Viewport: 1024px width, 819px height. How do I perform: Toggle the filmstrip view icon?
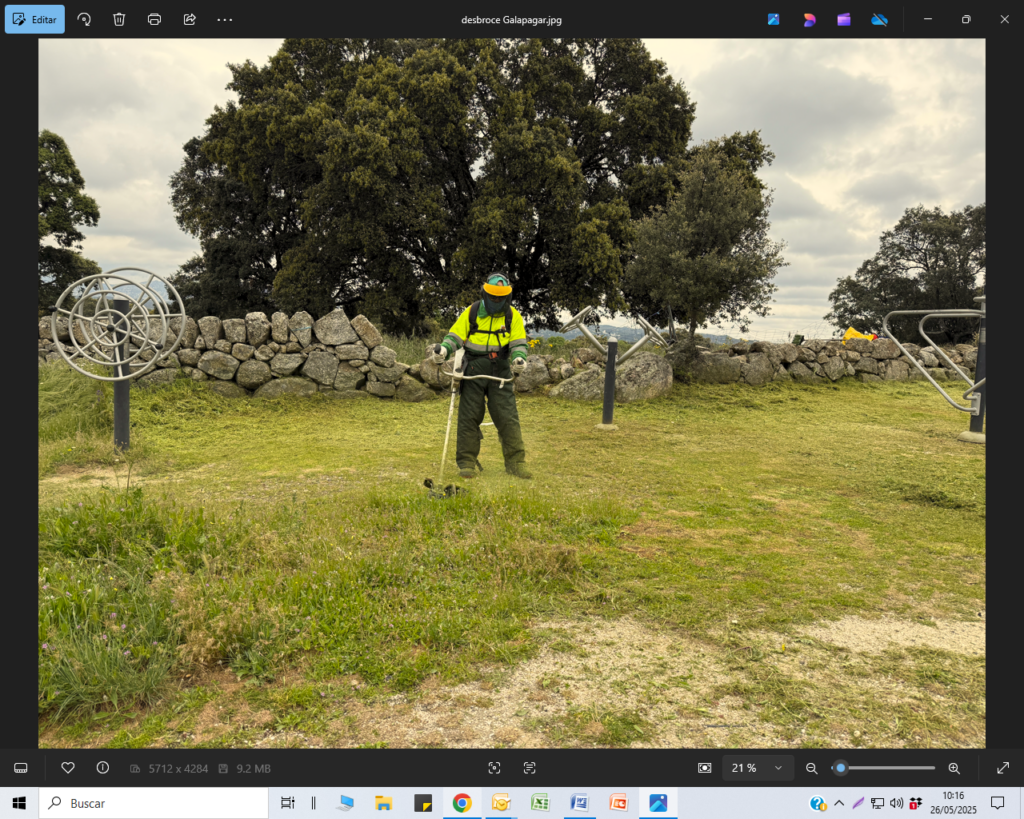(21, 768)
